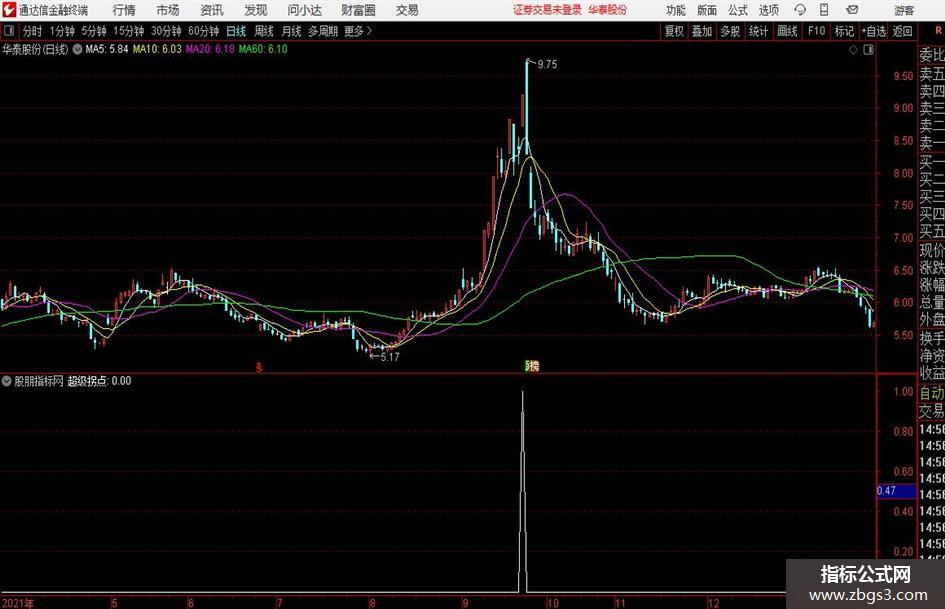Screen dimensions: 945x609
Task: Select the 日线 daily period tab
Action: tap(236, 31)
